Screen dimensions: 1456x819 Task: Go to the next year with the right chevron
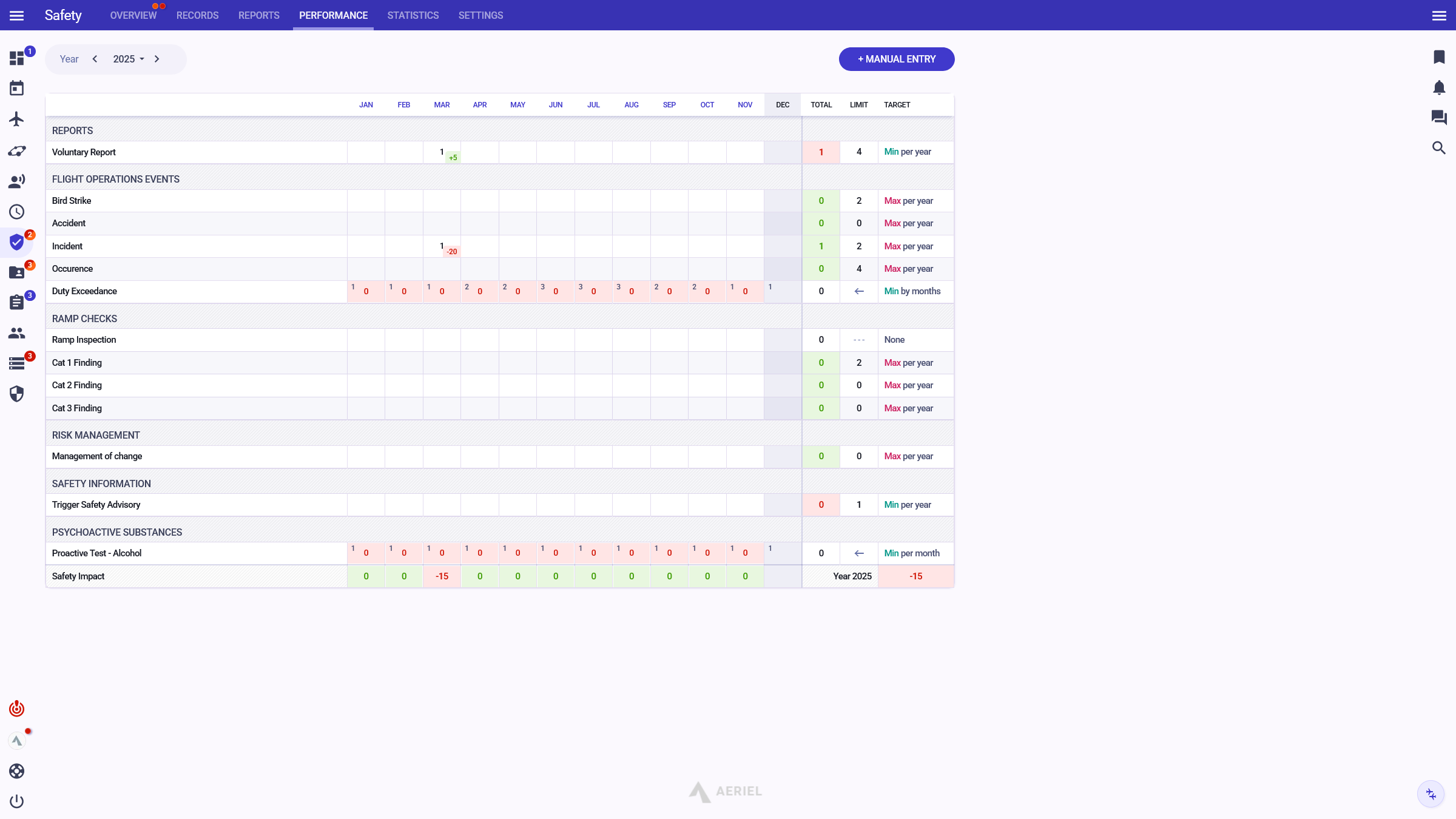tap(157, 59)
